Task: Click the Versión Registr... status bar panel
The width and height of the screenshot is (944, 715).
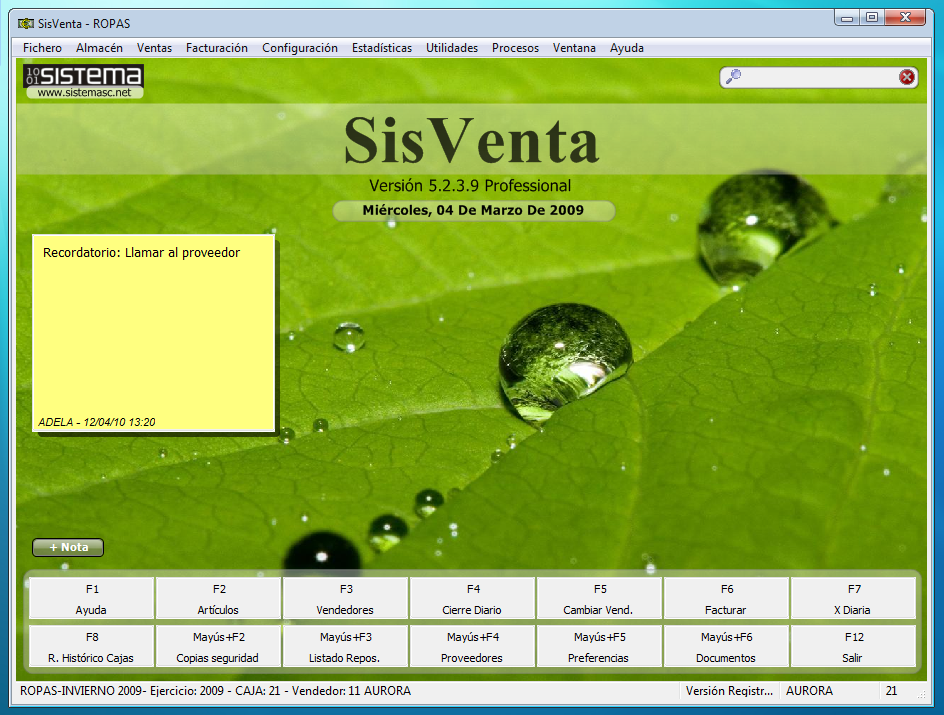Action: 729,691
